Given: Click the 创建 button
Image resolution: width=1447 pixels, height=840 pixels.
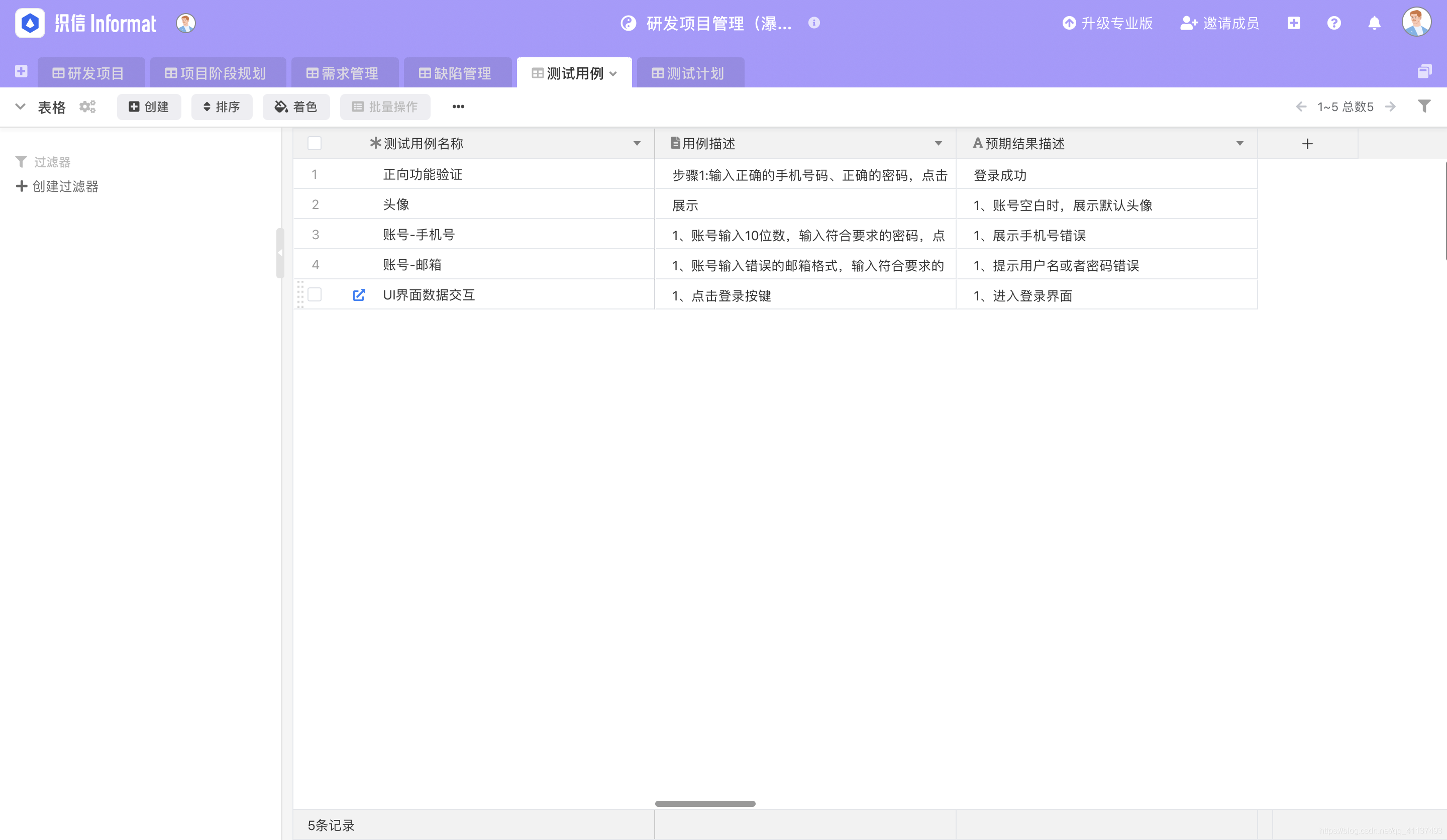Looking at the screenshot, I should [x=149, y=107].
